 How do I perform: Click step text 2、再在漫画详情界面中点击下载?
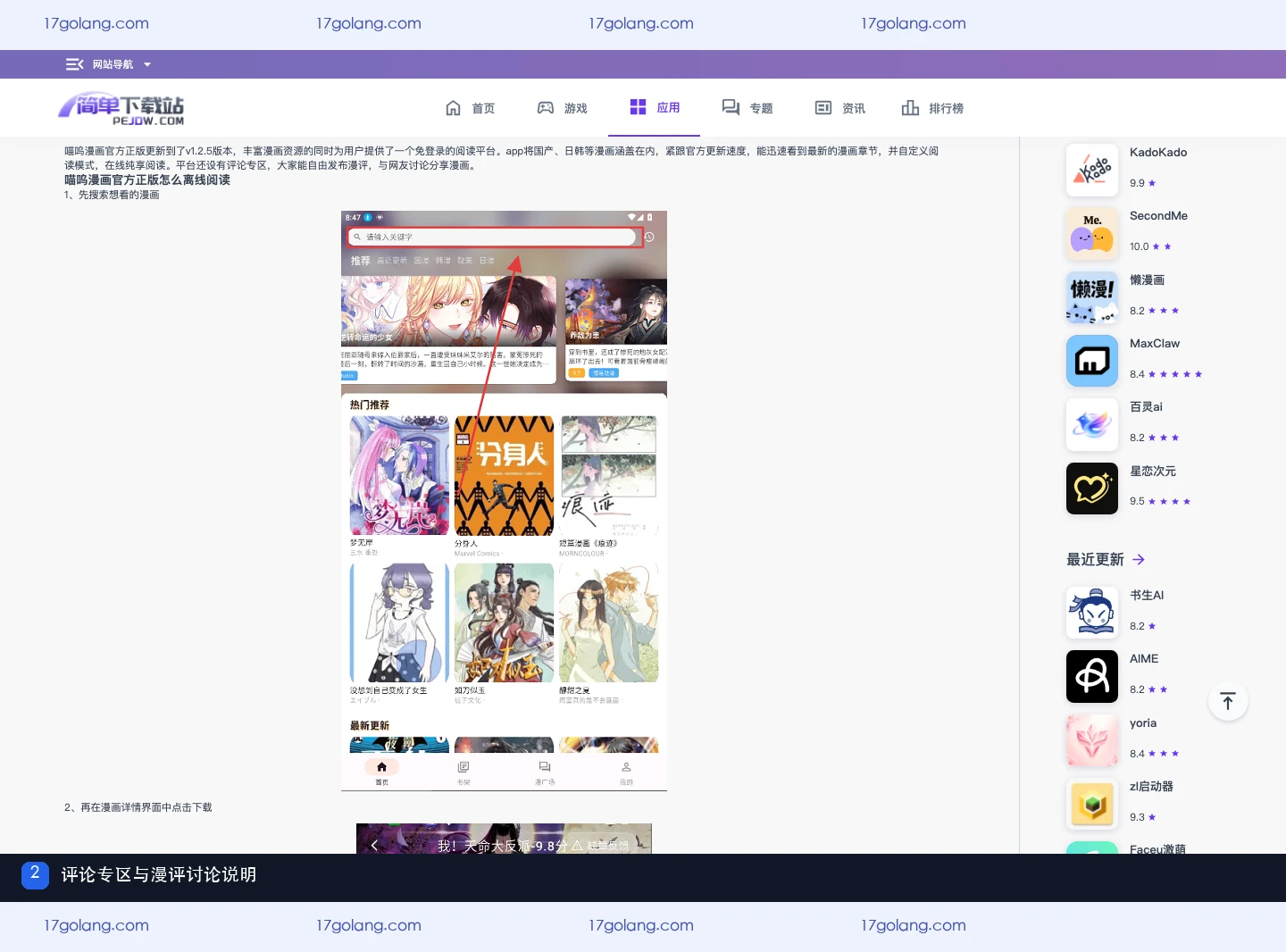pyautogui.click(x=138, y=807)
